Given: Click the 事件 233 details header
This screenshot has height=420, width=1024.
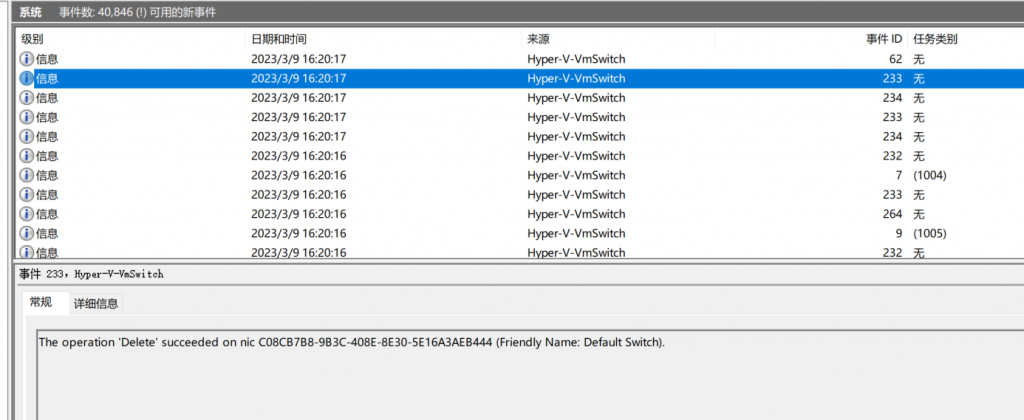Looking at the screenshot, I should [91, 274].
